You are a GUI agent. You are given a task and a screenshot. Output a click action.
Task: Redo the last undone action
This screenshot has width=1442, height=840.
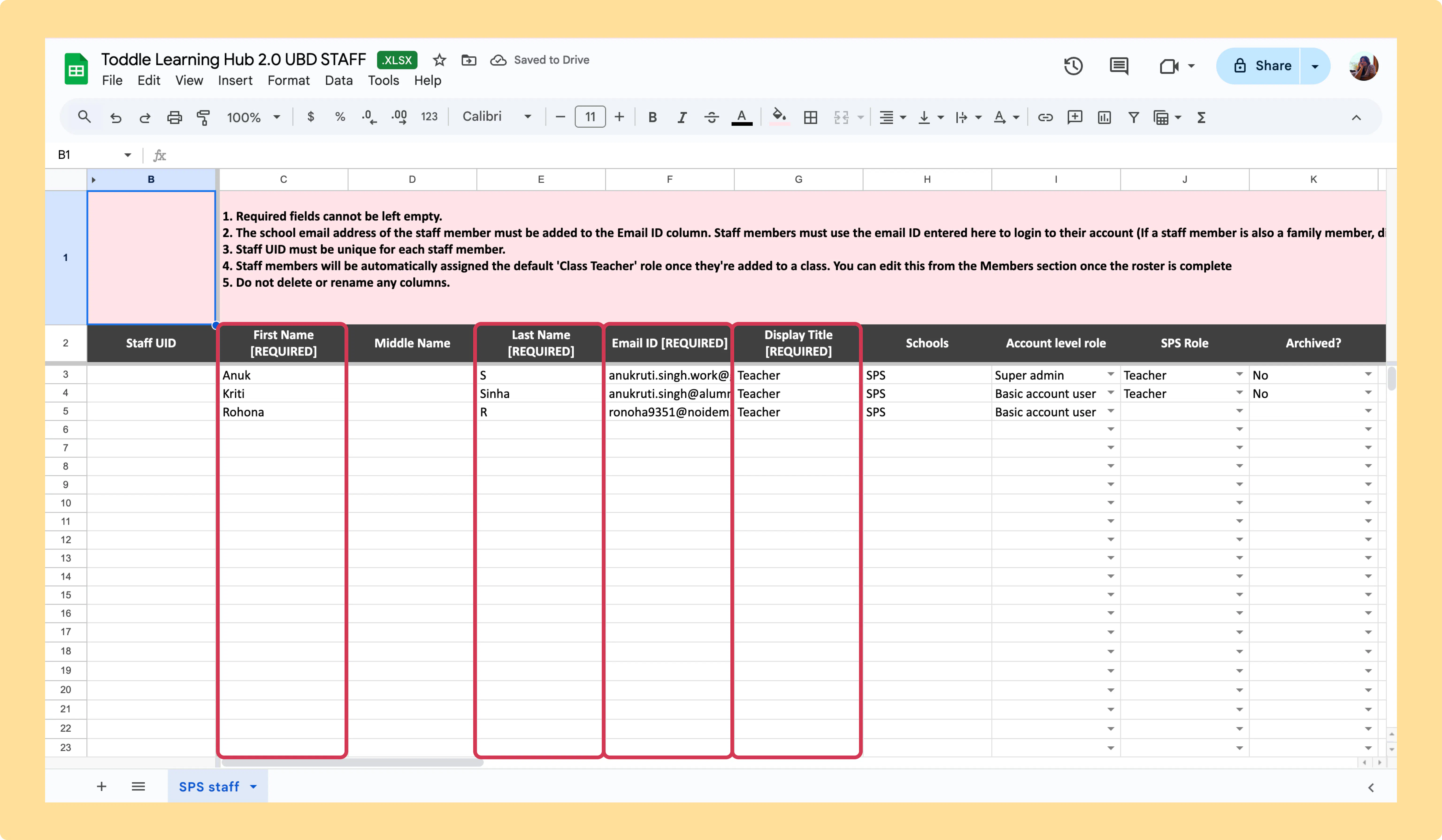tap(145, 118)
